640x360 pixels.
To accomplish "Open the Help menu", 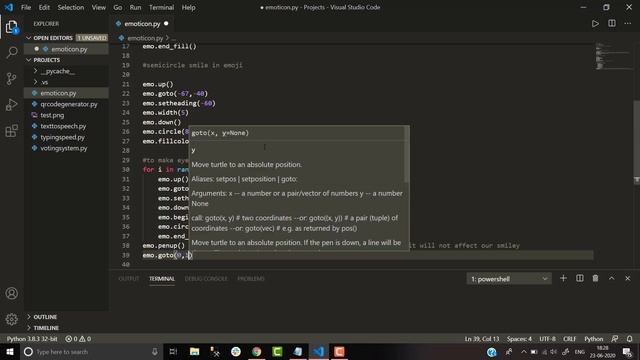I will (188, 7).
